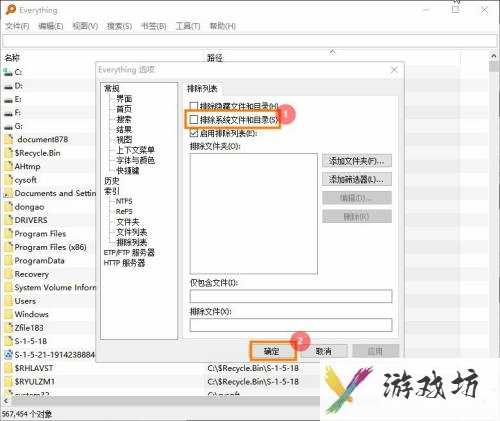Click the $RHLAVST folder icon
Image resolution: width=500 pixels, height=421 pixels.
9,368
